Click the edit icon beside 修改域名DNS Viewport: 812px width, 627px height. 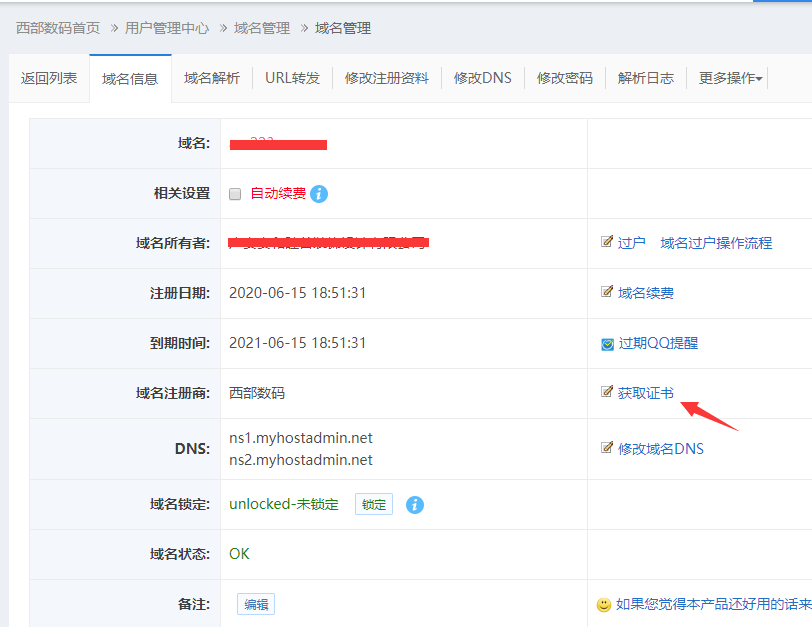point(606,448)
